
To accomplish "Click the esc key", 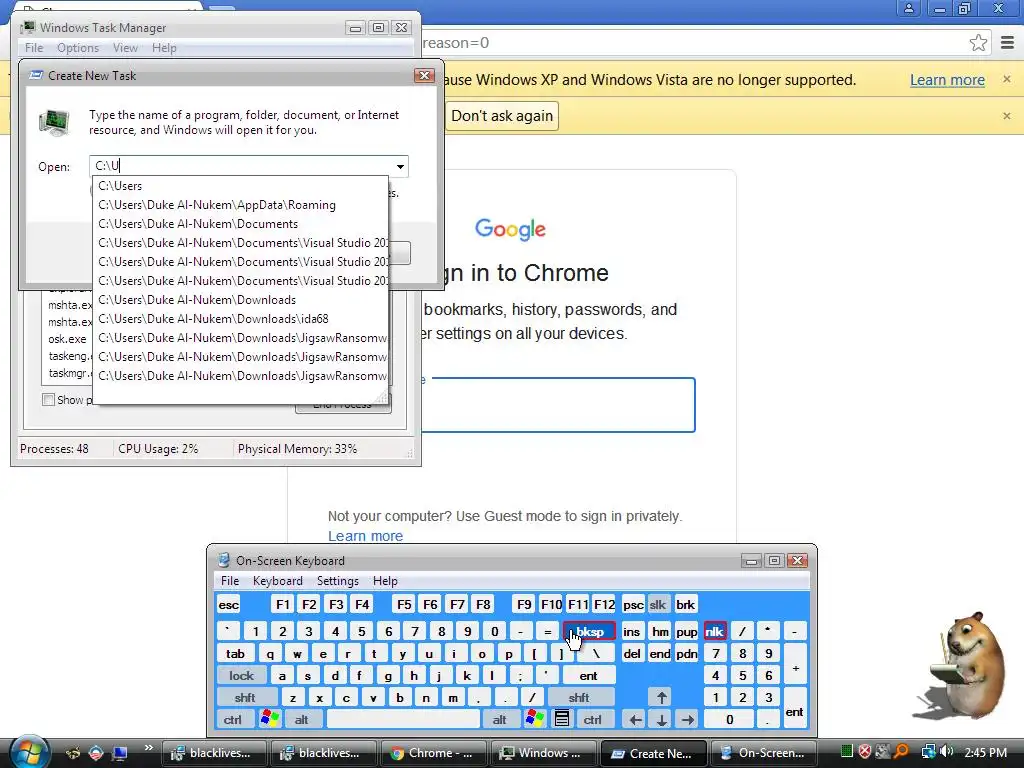I will 229,605.
